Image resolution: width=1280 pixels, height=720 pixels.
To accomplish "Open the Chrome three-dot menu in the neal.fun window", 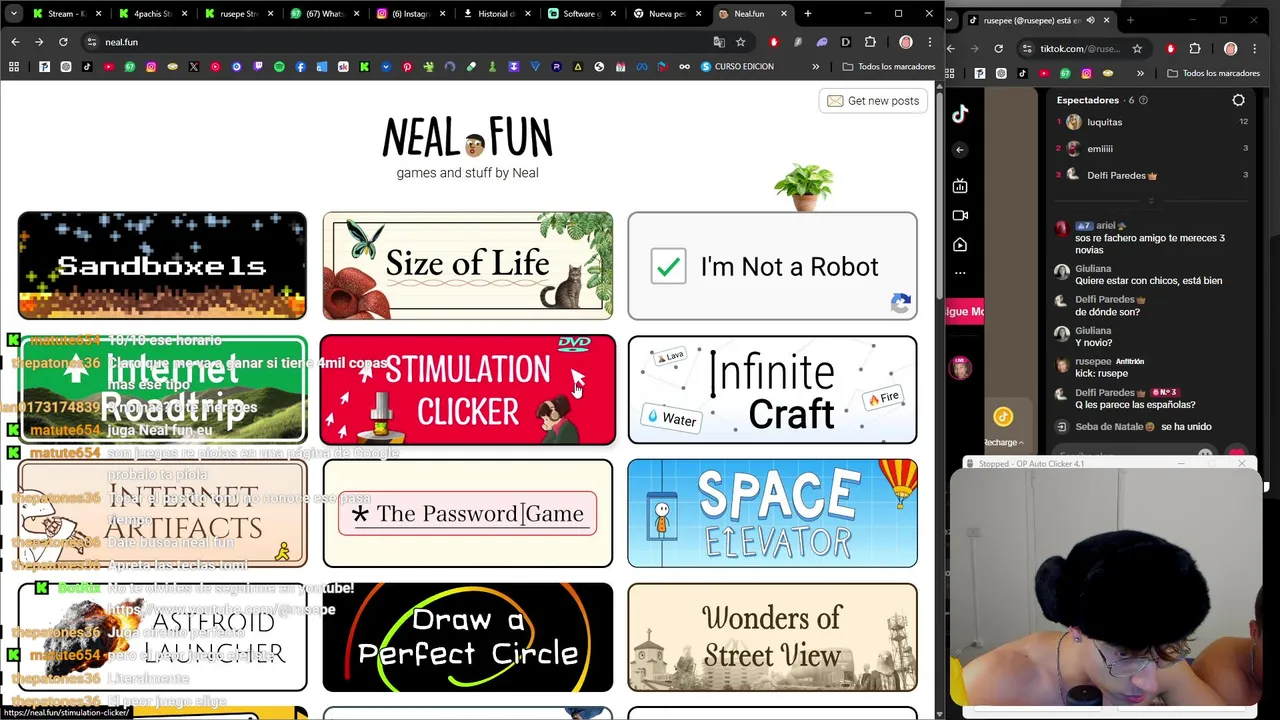I will (930, 42).
